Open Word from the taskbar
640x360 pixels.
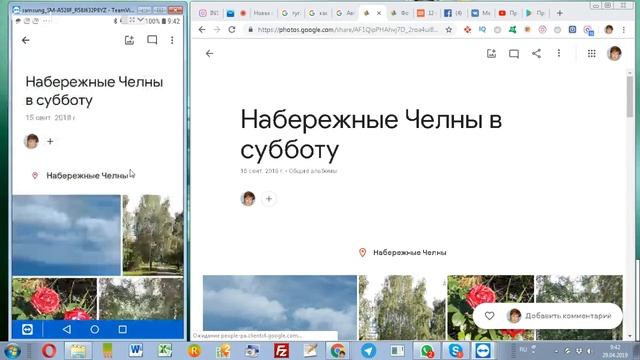pyautogui.click(x=136, y=351)
